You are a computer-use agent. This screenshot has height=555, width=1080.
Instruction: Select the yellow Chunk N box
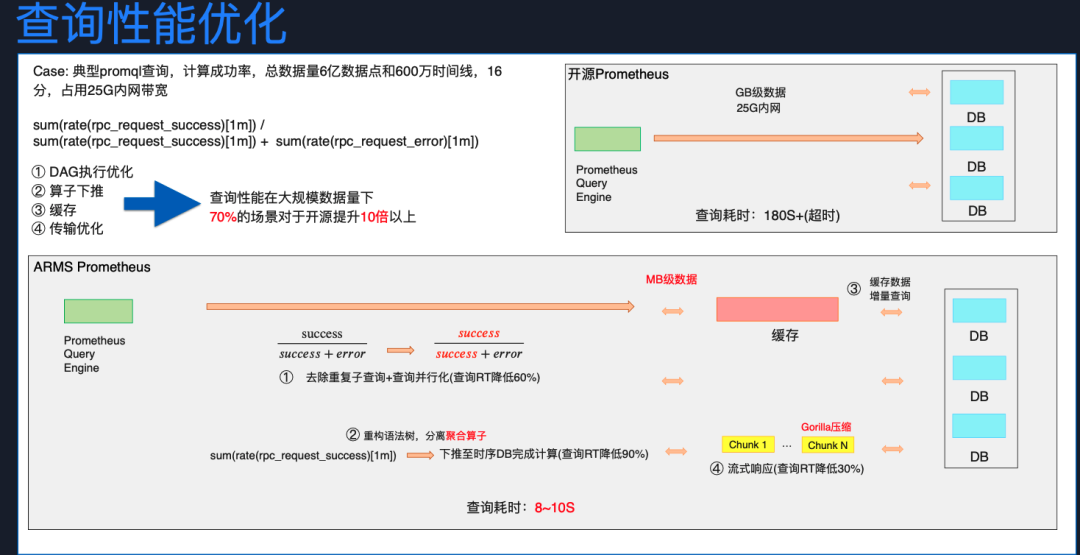point(827,445)
